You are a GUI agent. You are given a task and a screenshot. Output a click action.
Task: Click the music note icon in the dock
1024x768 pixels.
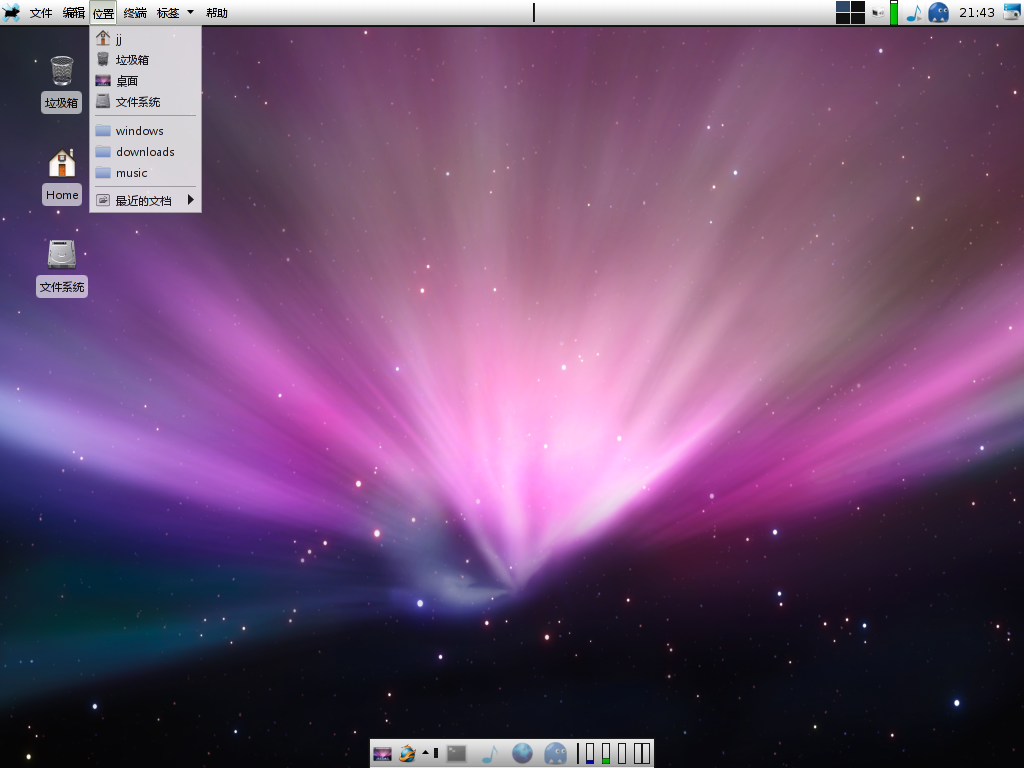pos(490,754)
